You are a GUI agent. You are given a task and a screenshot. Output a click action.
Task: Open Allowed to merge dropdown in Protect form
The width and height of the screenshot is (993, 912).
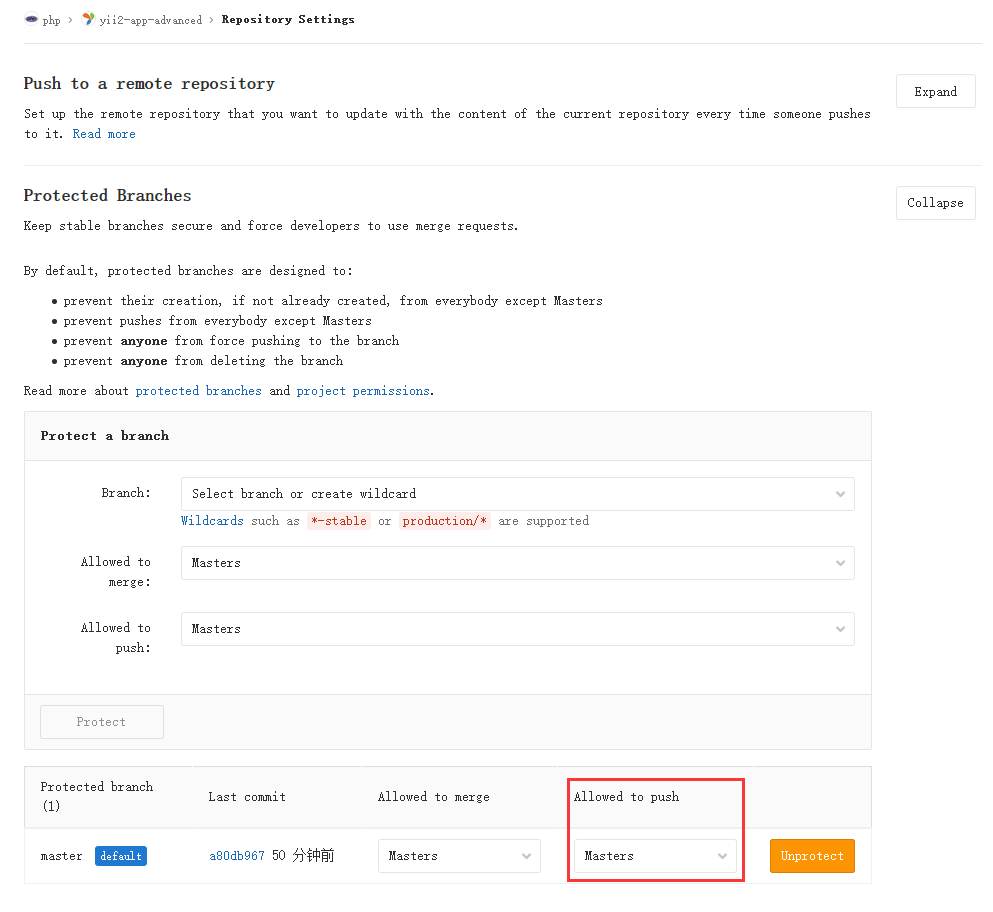(517, 563)
